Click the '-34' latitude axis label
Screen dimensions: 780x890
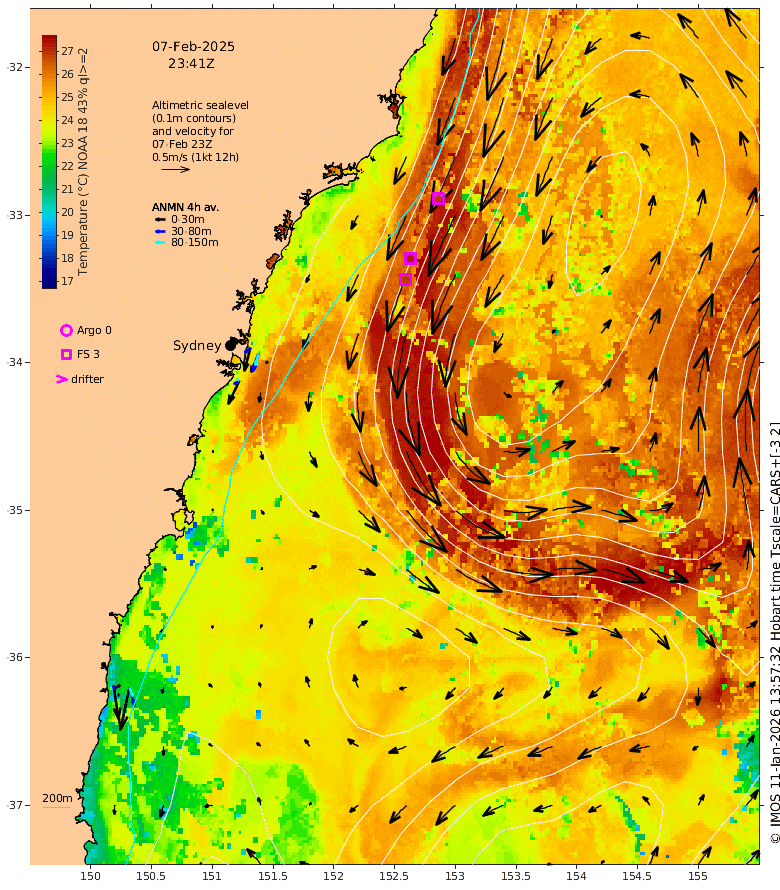point(15,362)
